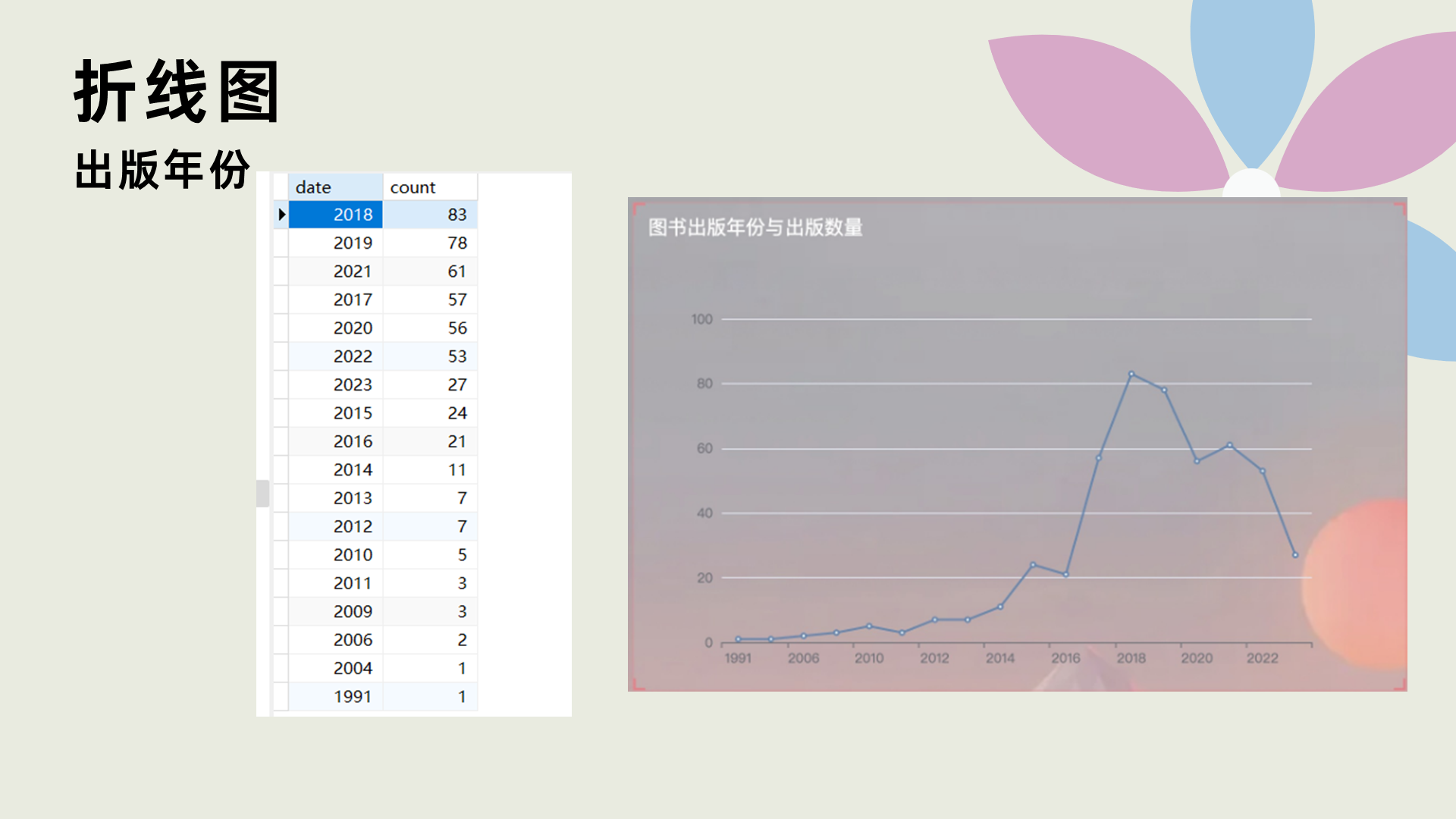Select the 2004 date cell
This screenshot has height=819, width=1456.
335,668
